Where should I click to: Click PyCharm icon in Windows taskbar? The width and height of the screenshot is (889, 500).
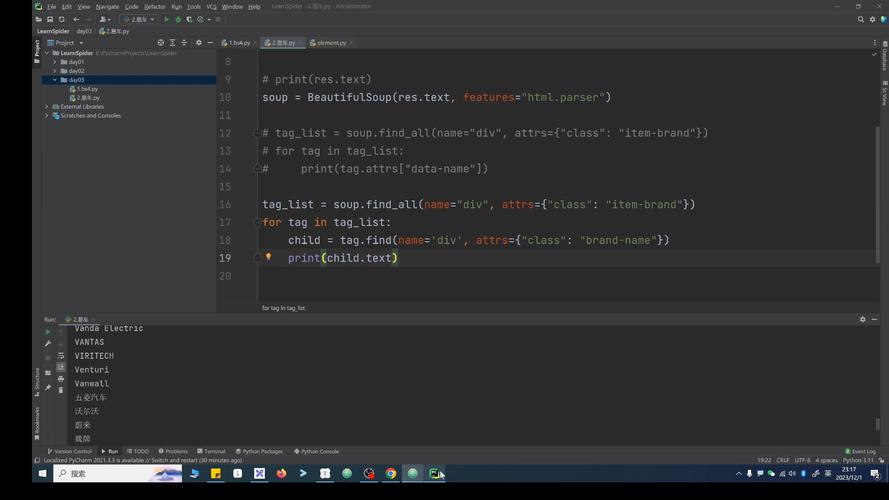coord(434,473)
